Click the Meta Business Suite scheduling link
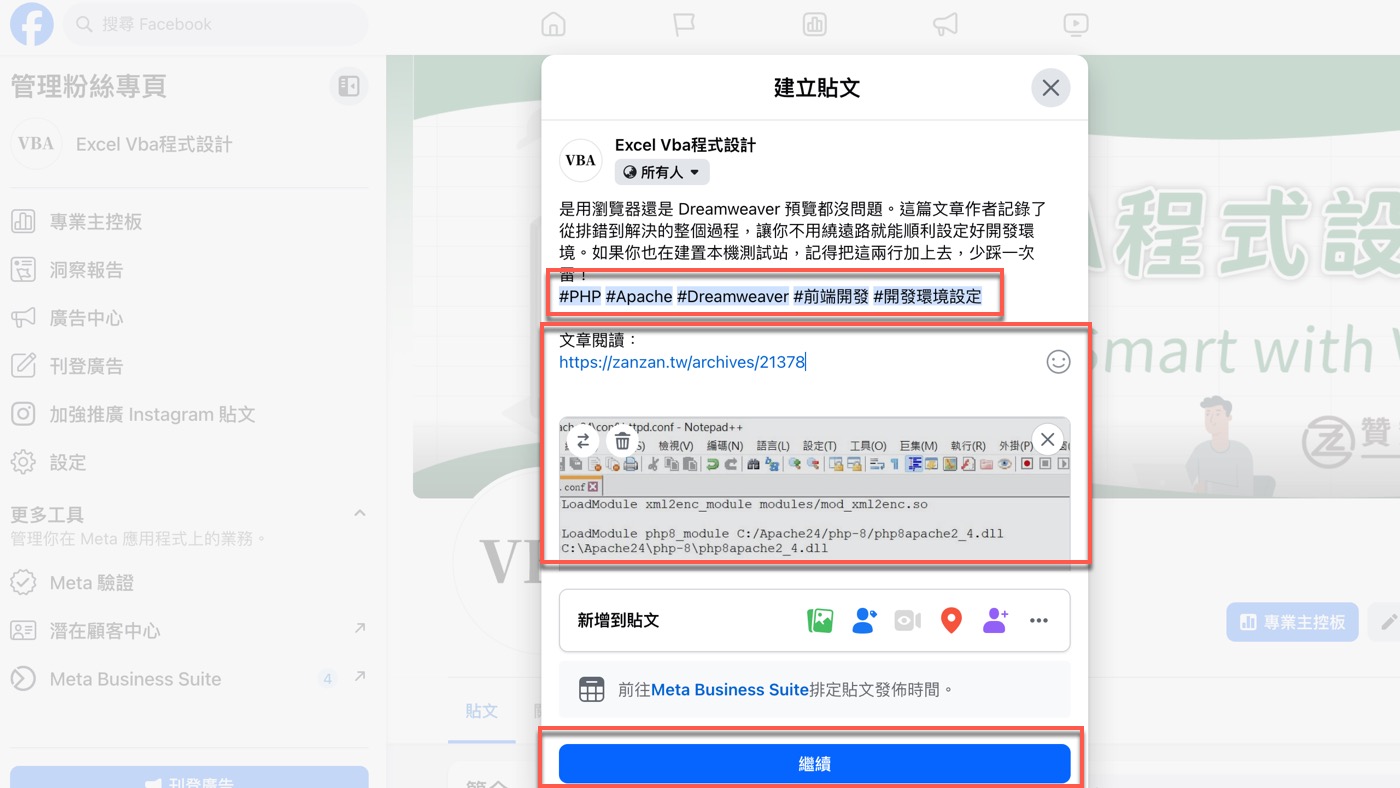The width and height of the screenshot is (1400, 788). pos(729,689)
